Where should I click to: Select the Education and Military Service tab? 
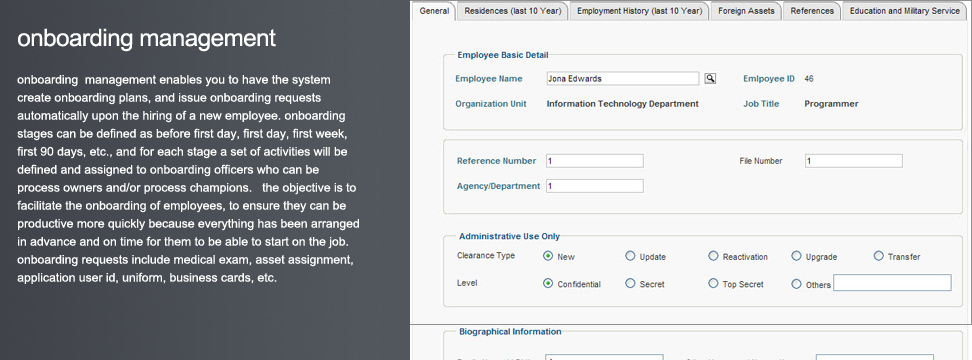tap(904, 11)
